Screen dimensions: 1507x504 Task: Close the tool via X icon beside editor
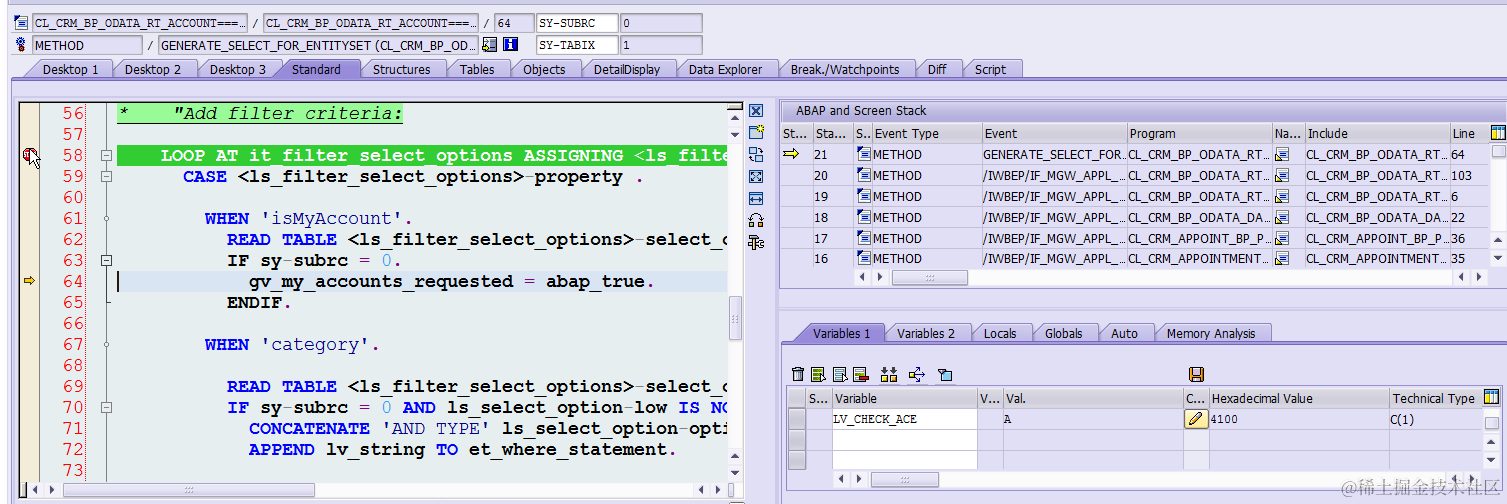(756, 111)
